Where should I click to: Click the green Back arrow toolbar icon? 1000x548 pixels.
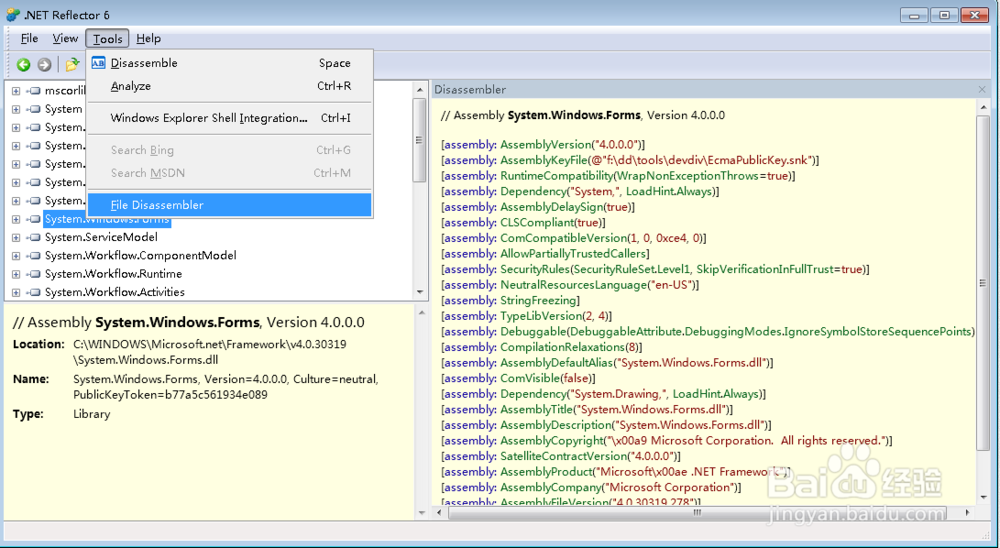24,64
